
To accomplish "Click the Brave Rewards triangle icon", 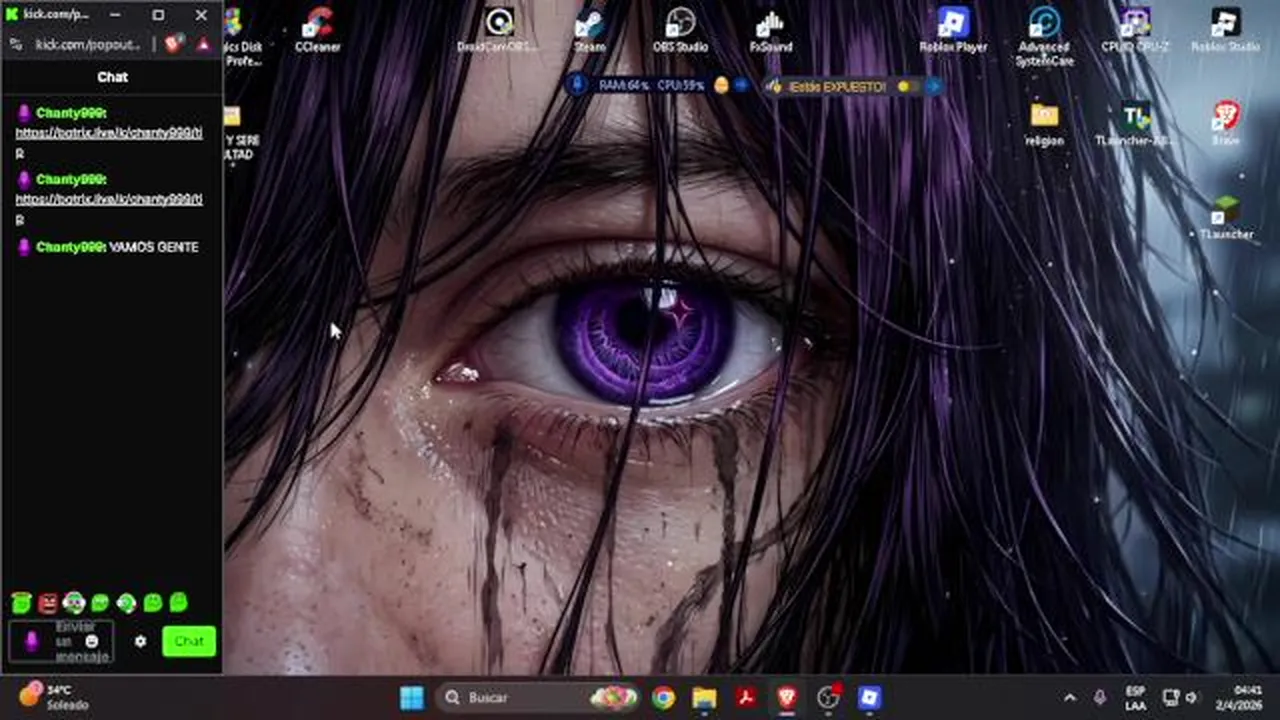I will pyautogui.click(x=203, y=44).
